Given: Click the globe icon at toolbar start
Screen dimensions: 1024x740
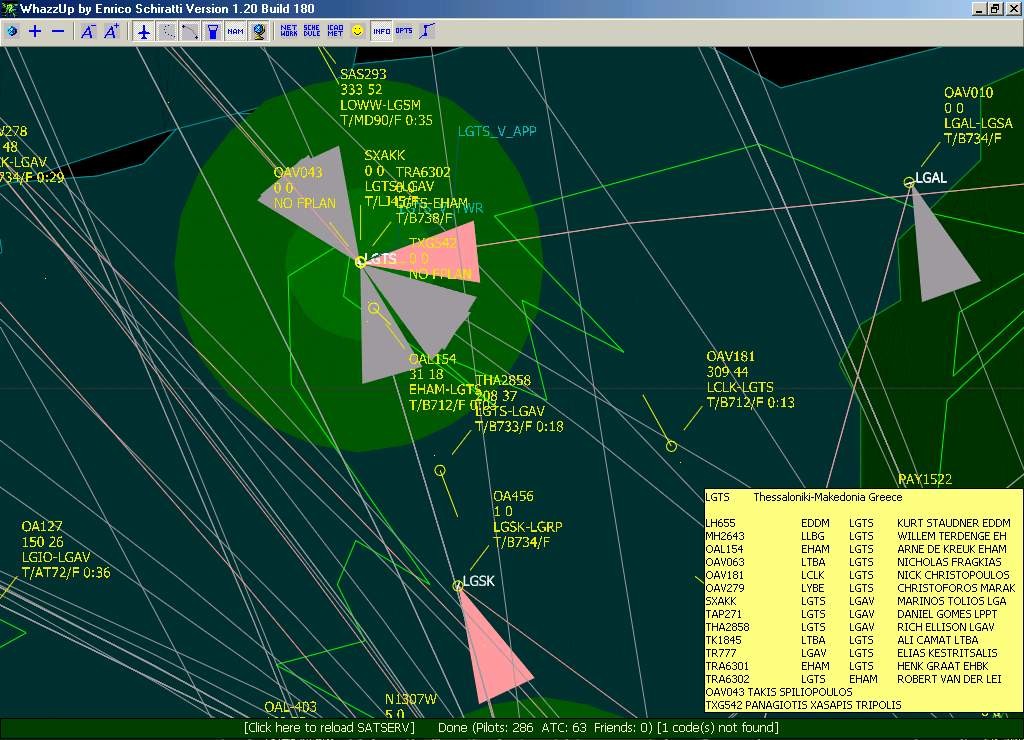Looking at the screenshot, I should (12, 31).
